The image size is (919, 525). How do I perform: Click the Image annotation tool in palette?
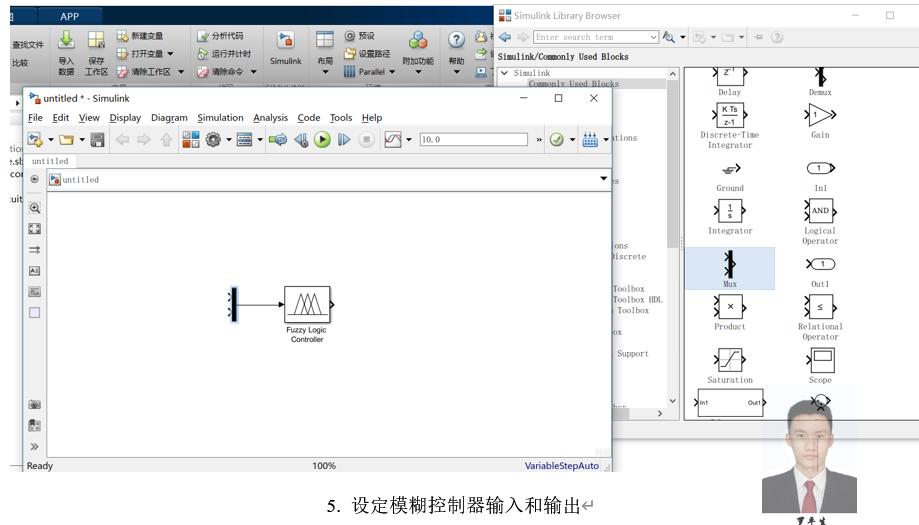35,292
